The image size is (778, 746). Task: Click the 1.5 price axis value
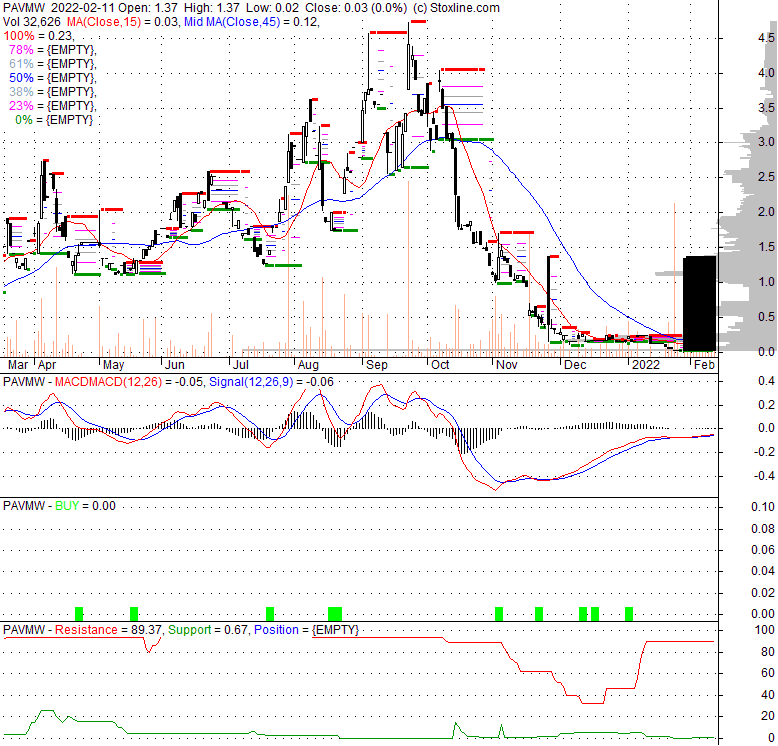[766, 247]
